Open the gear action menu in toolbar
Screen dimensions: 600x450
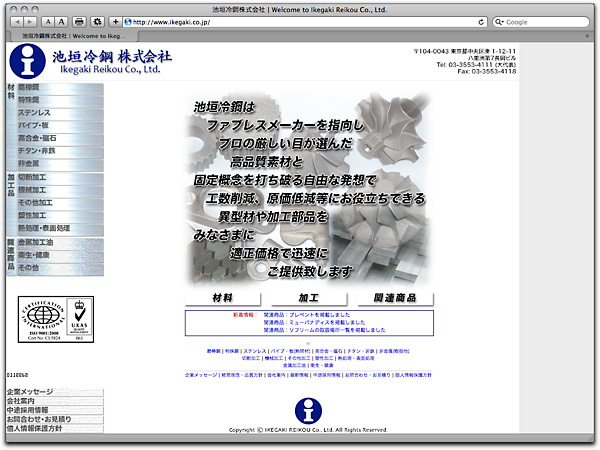[x=97, y=21]
